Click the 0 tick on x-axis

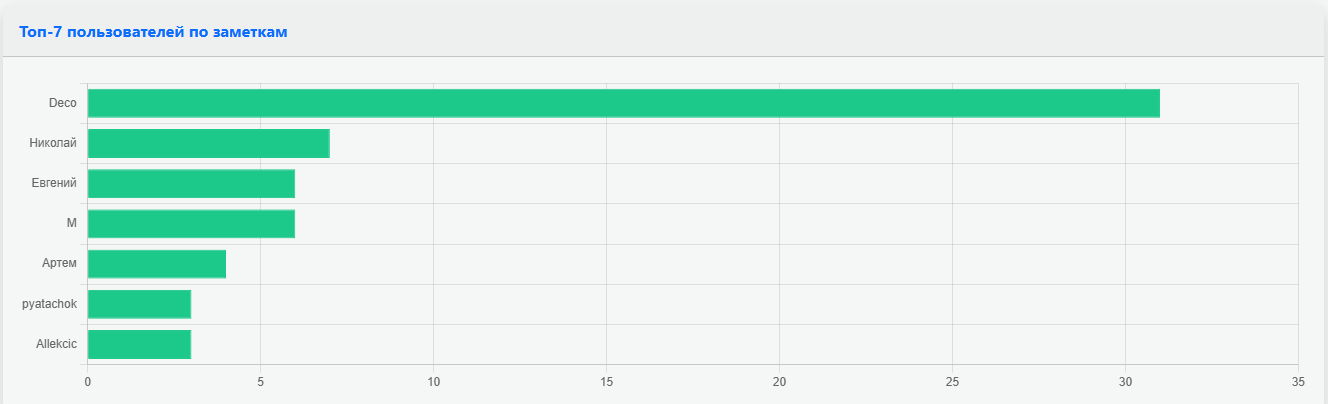pos(88,381)
